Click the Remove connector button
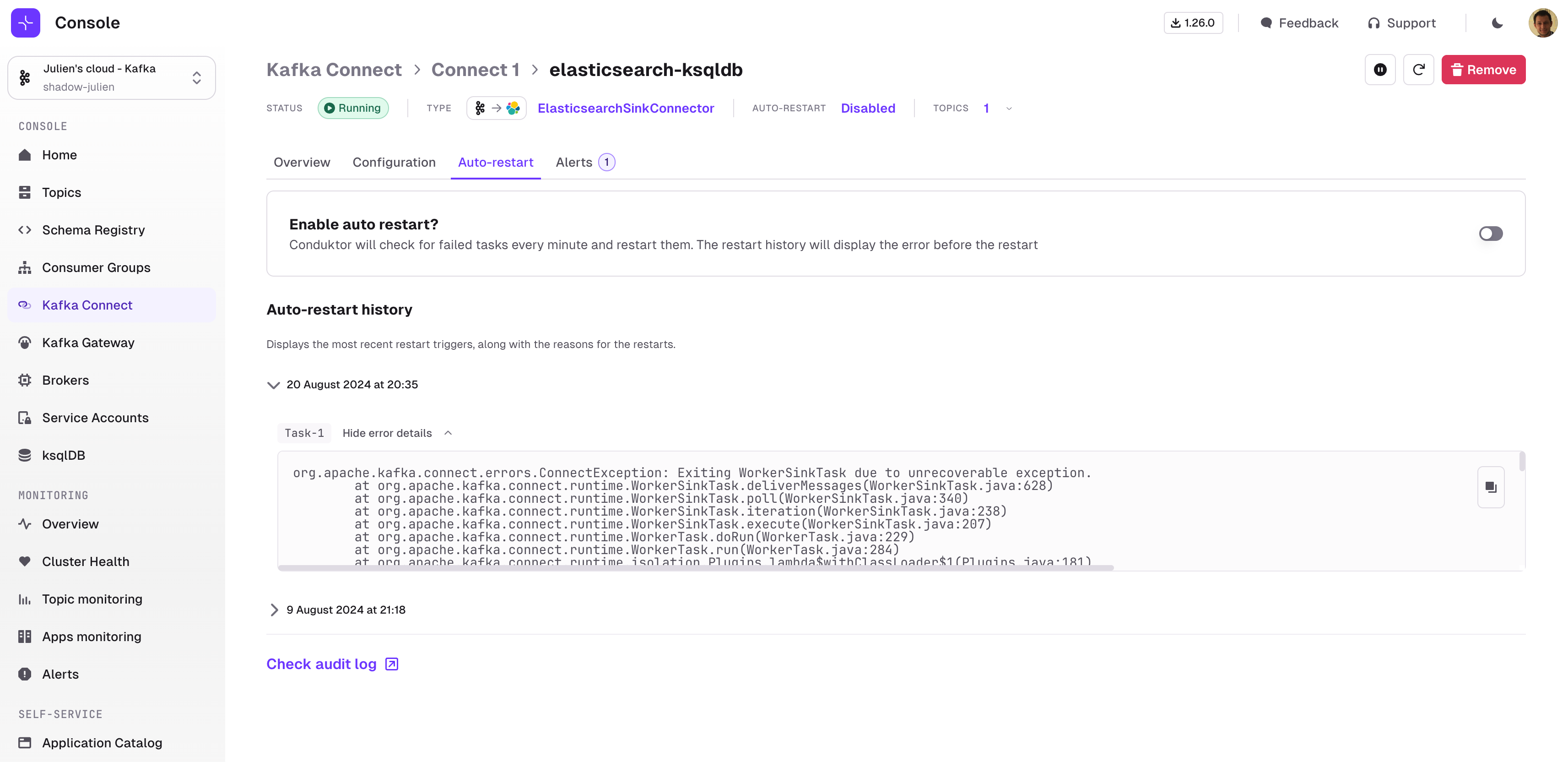This screenshot has height=762, width=1568. [x=1483, y=69]
